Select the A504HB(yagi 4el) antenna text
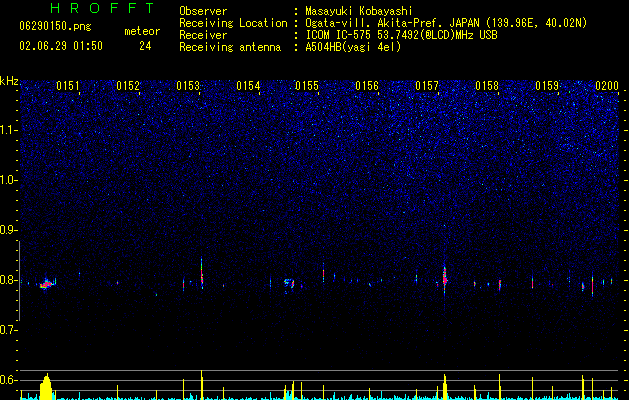This screenshot has height=400, width=629. (x=353, y=47)
